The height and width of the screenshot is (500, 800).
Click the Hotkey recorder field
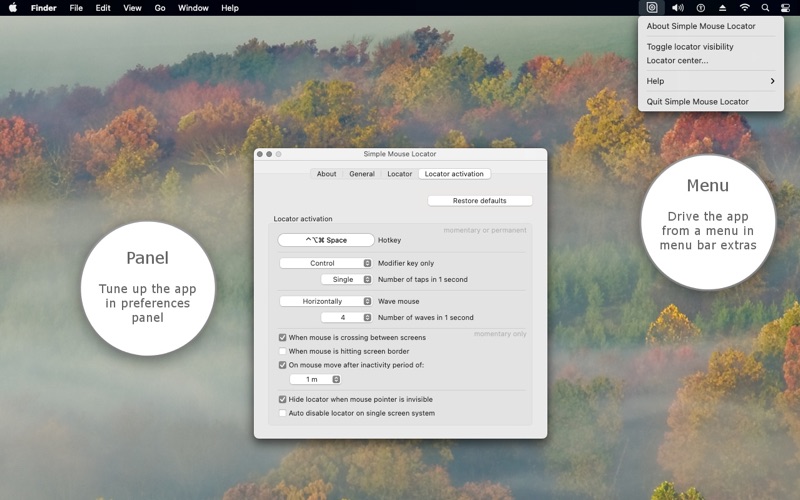[x=326, y=240]
